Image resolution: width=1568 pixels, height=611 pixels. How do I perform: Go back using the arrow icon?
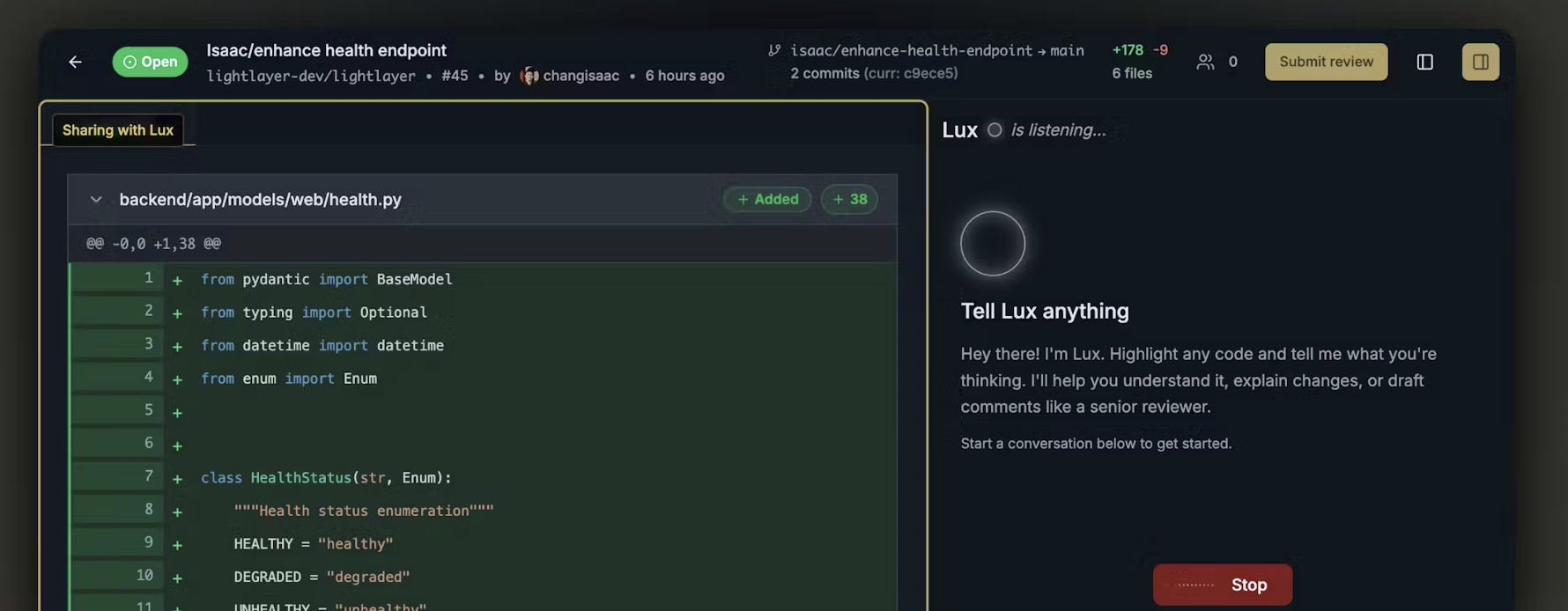pos(75,62)
